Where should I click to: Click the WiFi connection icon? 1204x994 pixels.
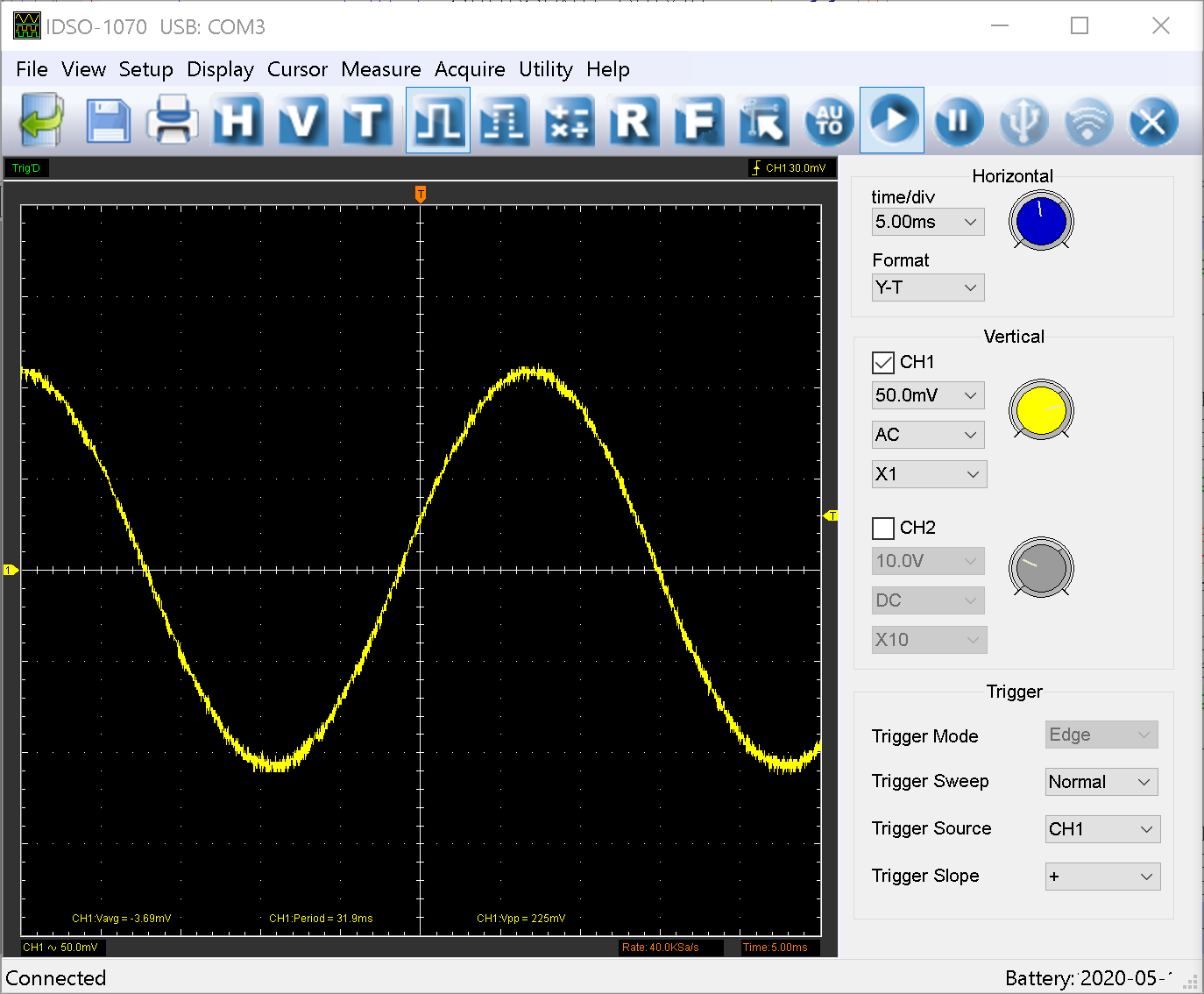(x=1088, y=120)
